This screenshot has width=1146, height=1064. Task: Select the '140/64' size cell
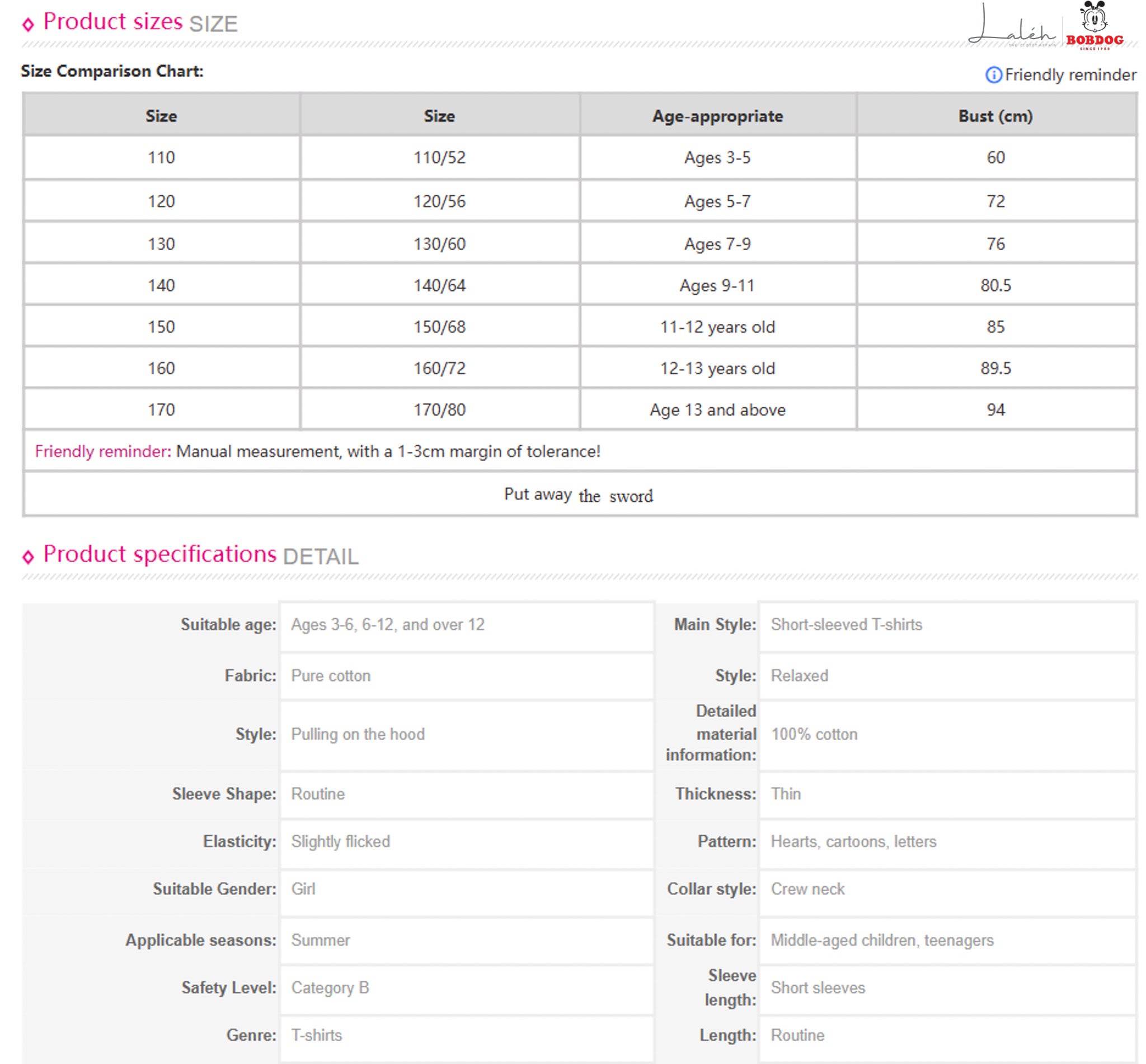(439, 285)
